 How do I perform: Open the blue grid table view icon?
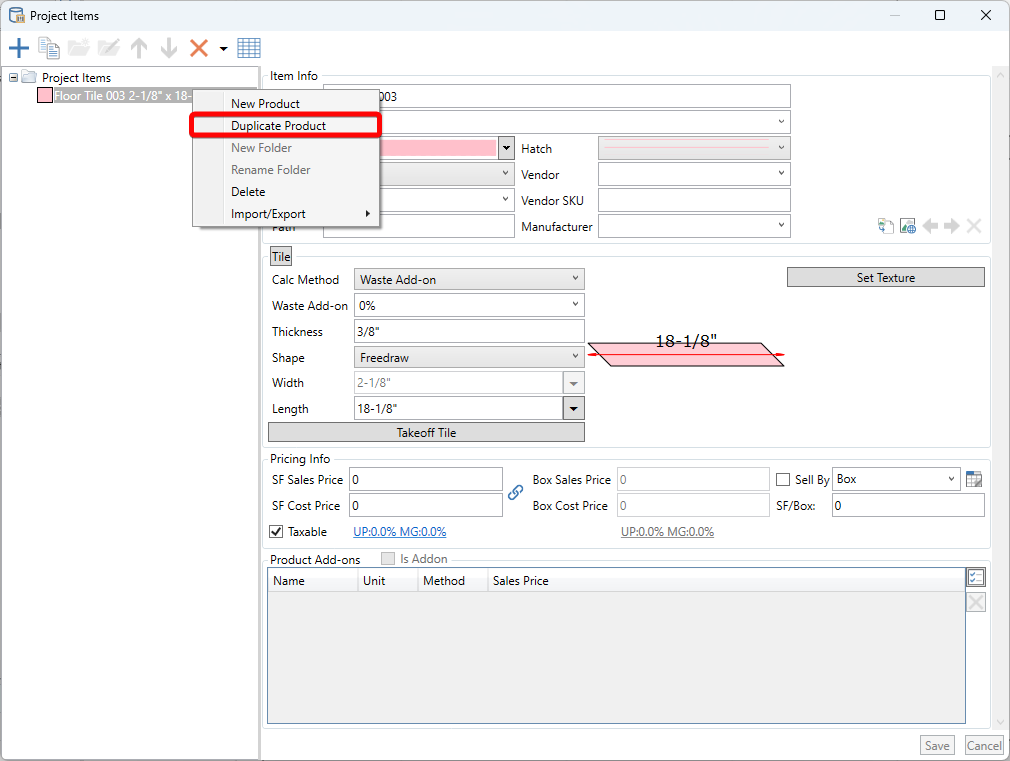tap(249, 48)
